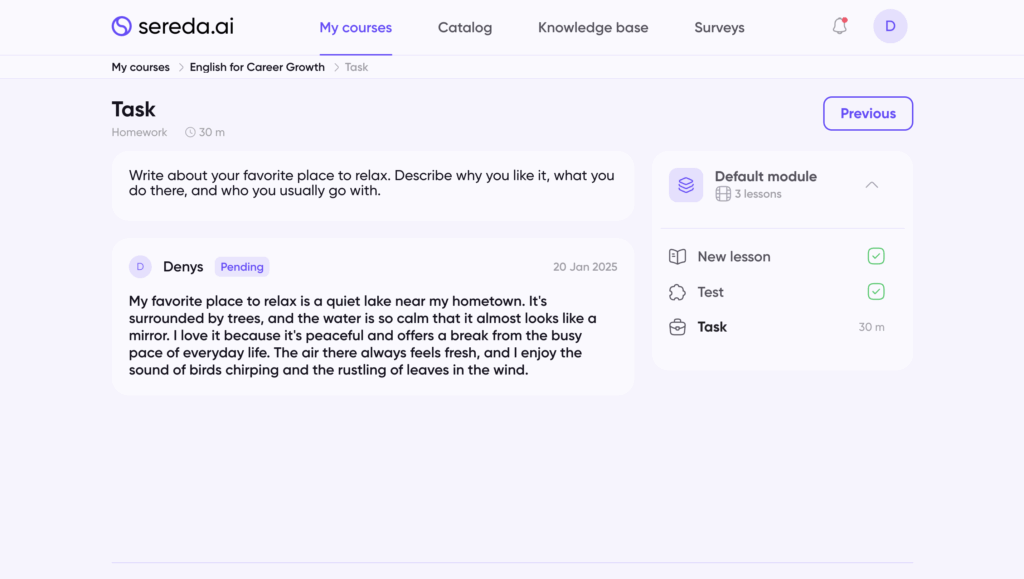Open the Catalog tab

[465, 28]
